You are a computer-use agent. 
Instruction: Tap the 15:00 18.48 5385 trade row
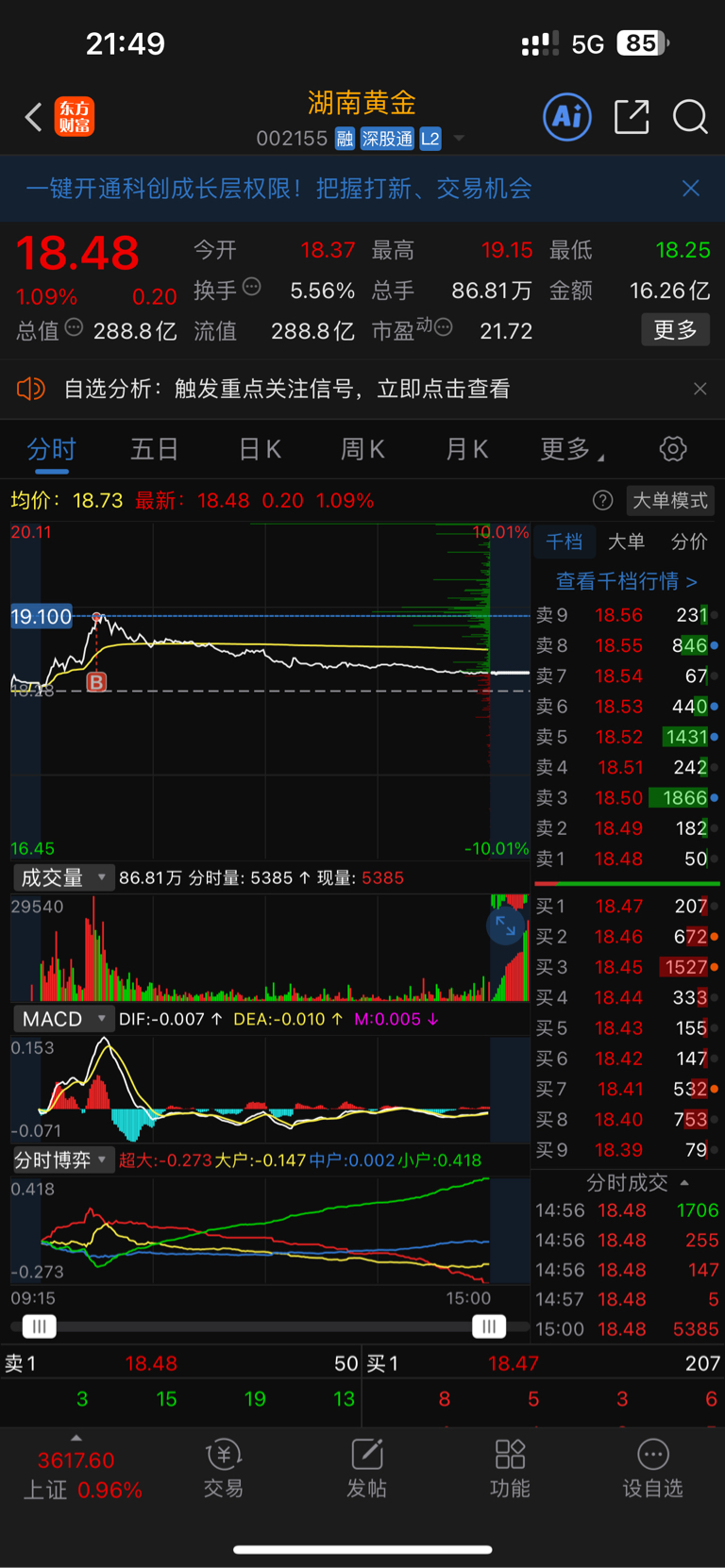coord(627,1329)
